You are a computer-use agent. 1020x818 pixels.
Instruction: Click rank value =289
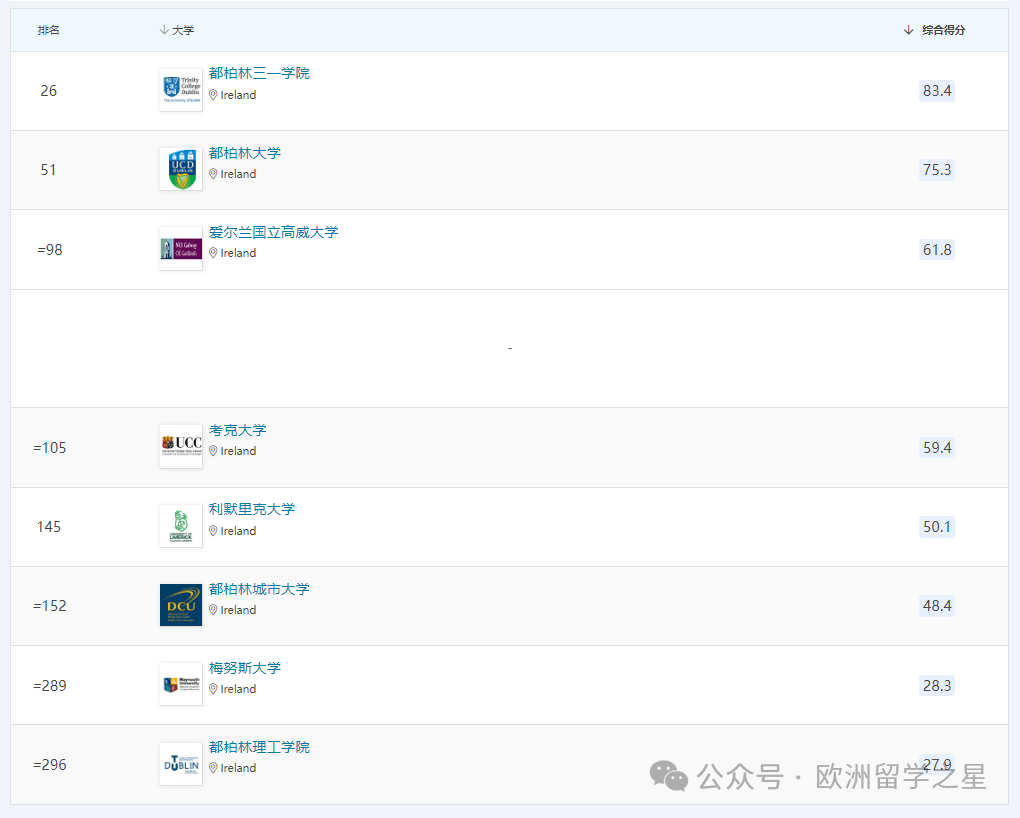click(50, 686)
